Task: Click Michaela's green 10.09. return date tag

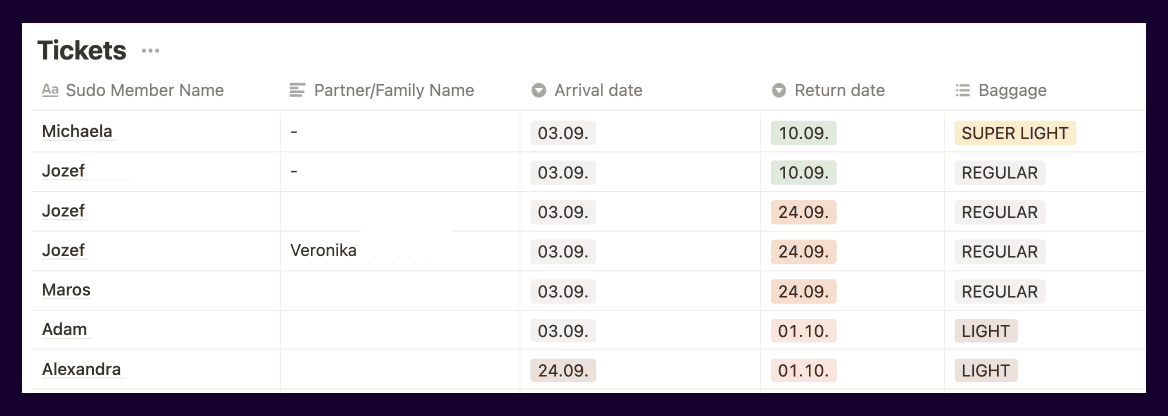Action: coord(804,133)
